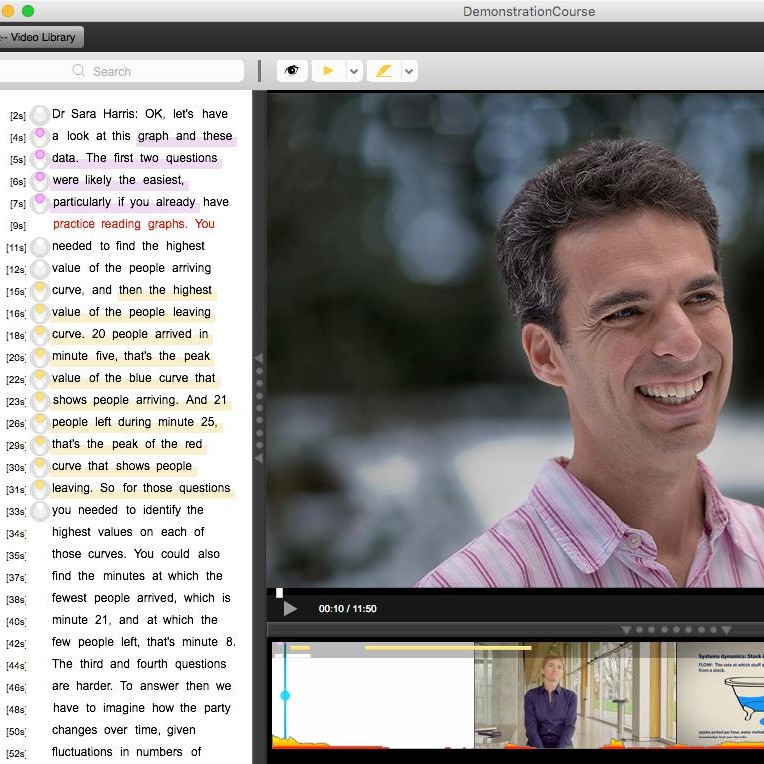Click the yellow play flag toolbar icon

tap(327, 71)
